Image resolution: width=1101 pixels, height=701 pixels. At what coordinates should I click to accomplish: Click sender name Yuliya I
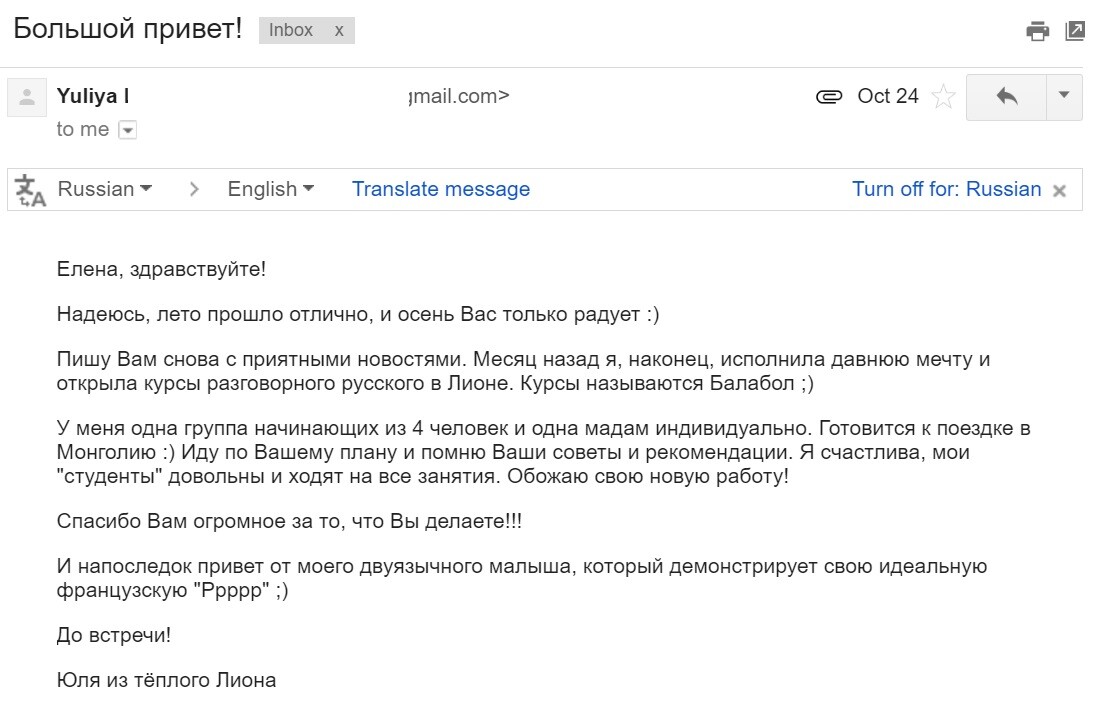(x=93, y=96)
